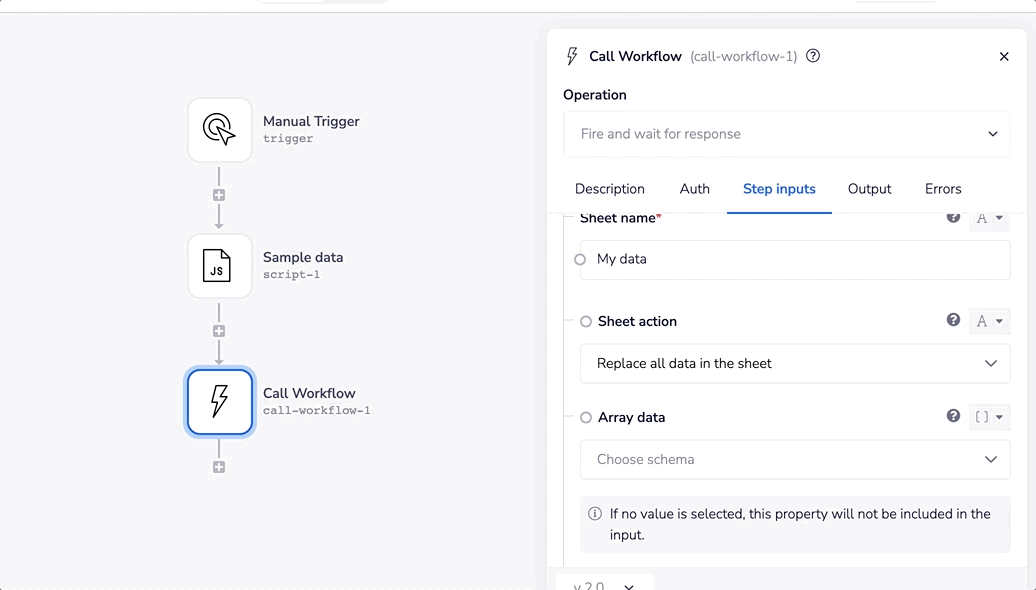
Task: Toggle the Sheet action radio circle
Action: (x=586, y=322)
